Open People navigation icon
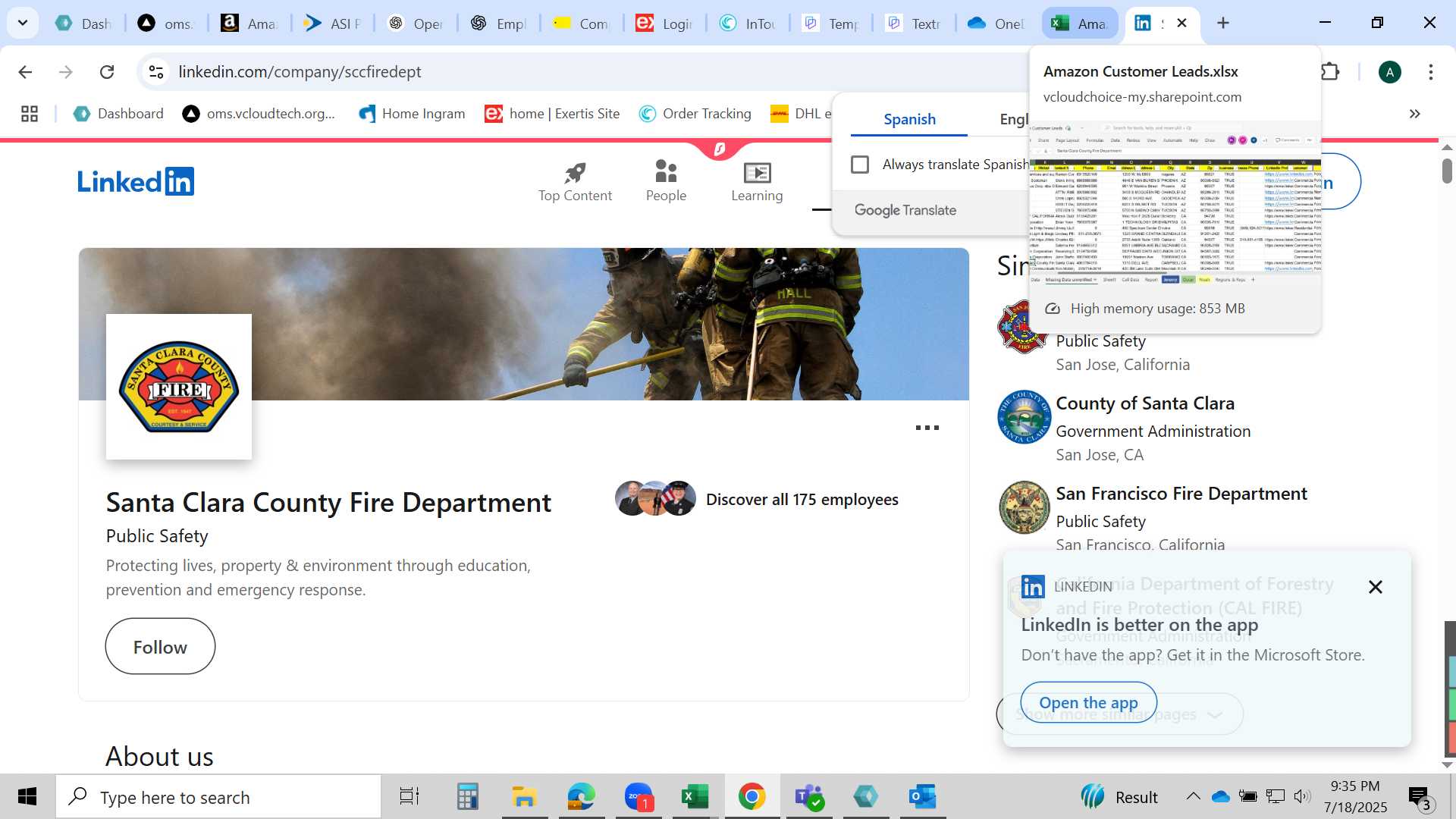Screen dimensions: 1456x819 (666, 183)
